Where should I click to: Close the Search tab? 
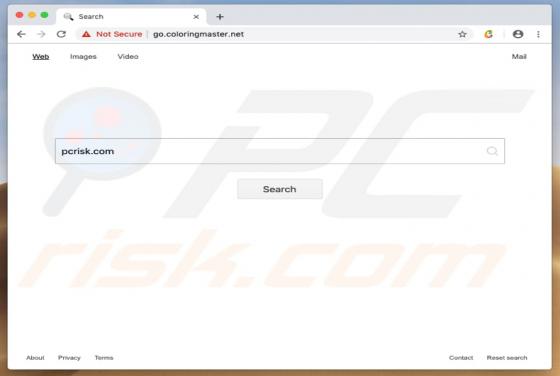point(196,17)
